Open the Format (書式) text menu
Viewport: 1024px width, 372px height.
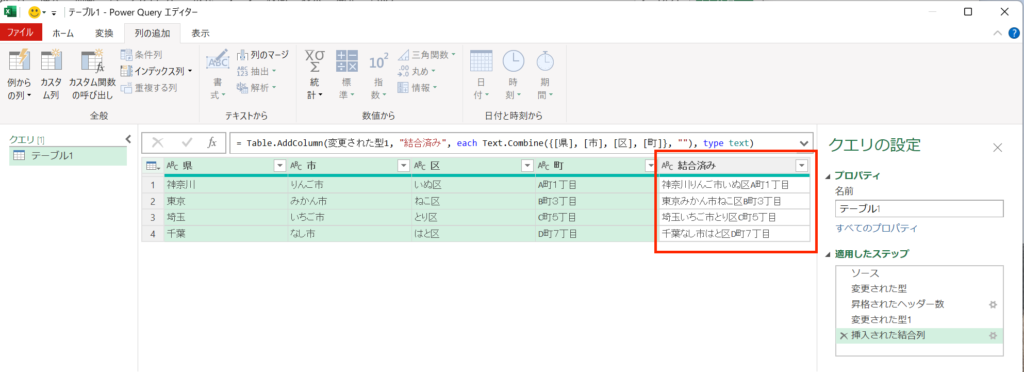(x=217, y=75)
